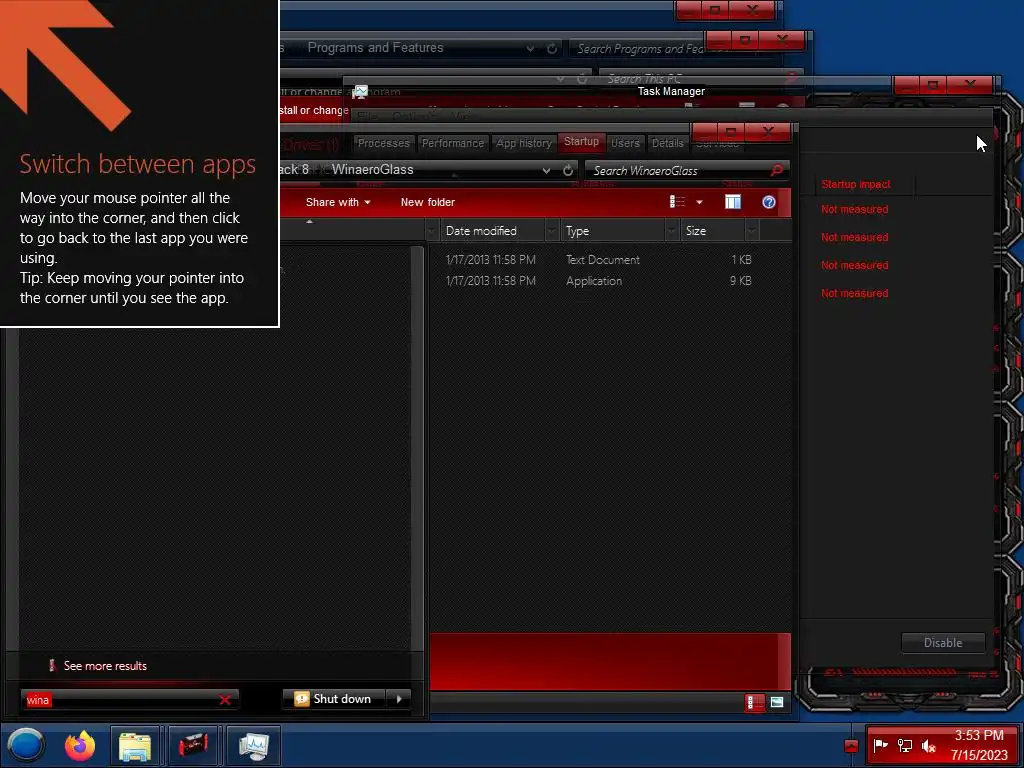1024x768 pixels.
Task: Click the 9 KB size cell
Action: coord(741,281)
